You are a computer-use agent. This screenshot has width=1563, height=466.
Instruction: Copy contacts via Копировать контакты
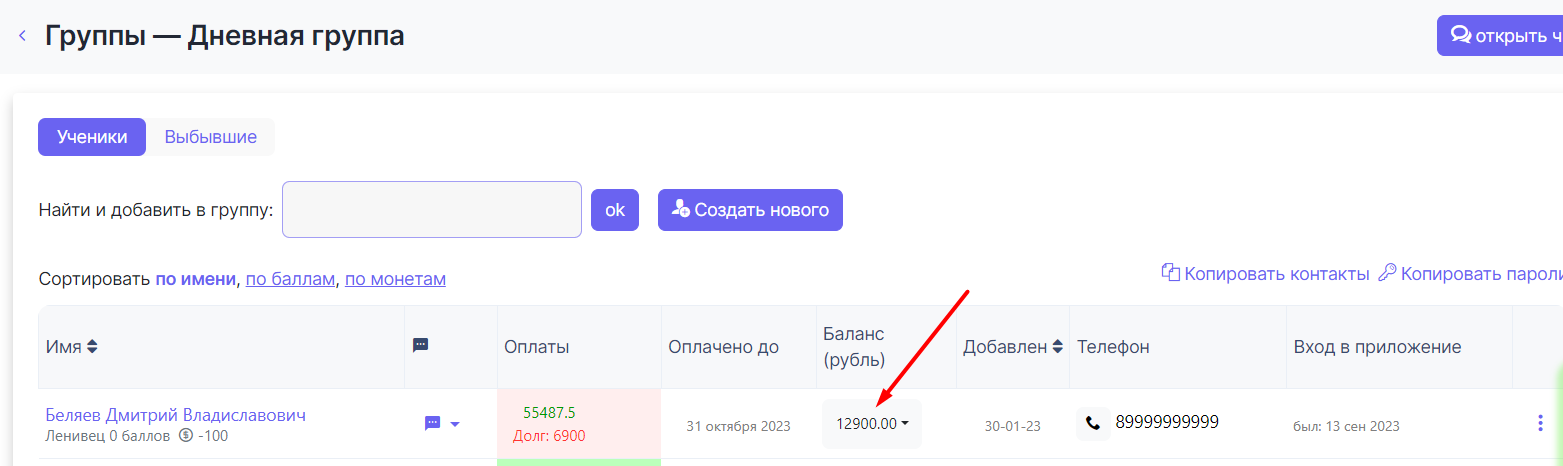1265,273
